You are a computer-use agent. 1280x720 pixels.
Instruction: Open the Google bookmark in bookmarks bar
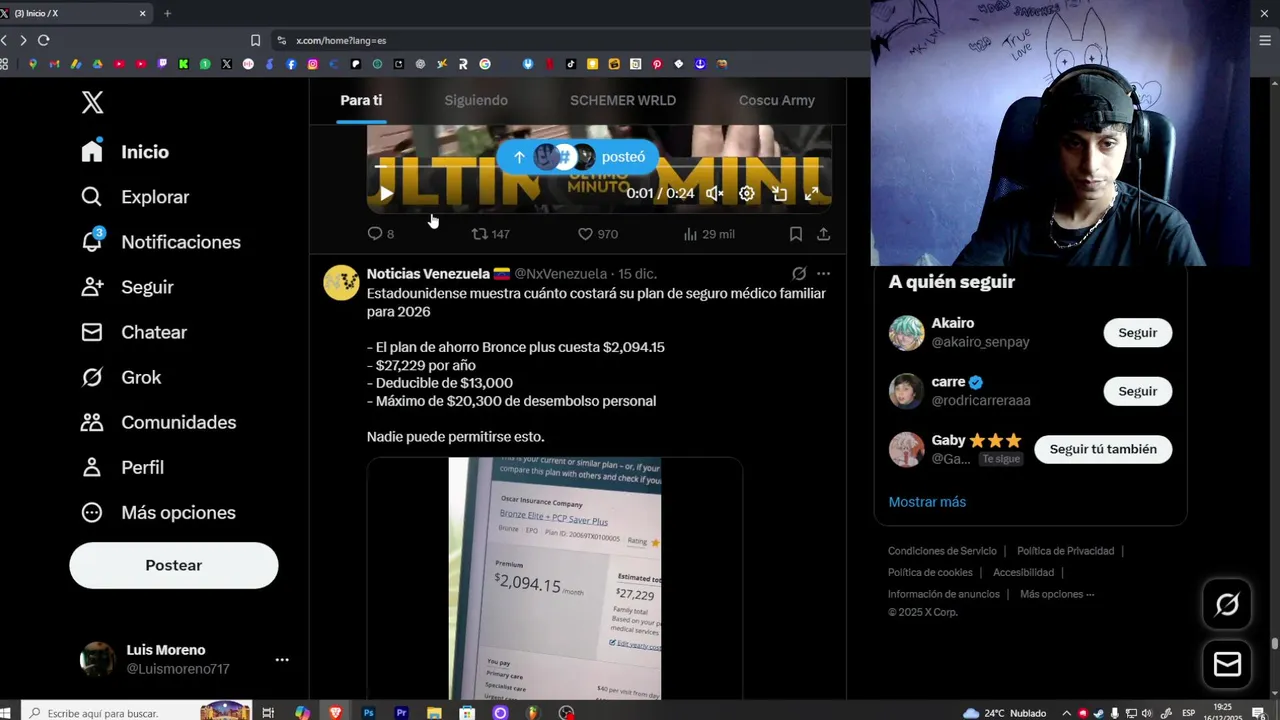click(485, 64)
